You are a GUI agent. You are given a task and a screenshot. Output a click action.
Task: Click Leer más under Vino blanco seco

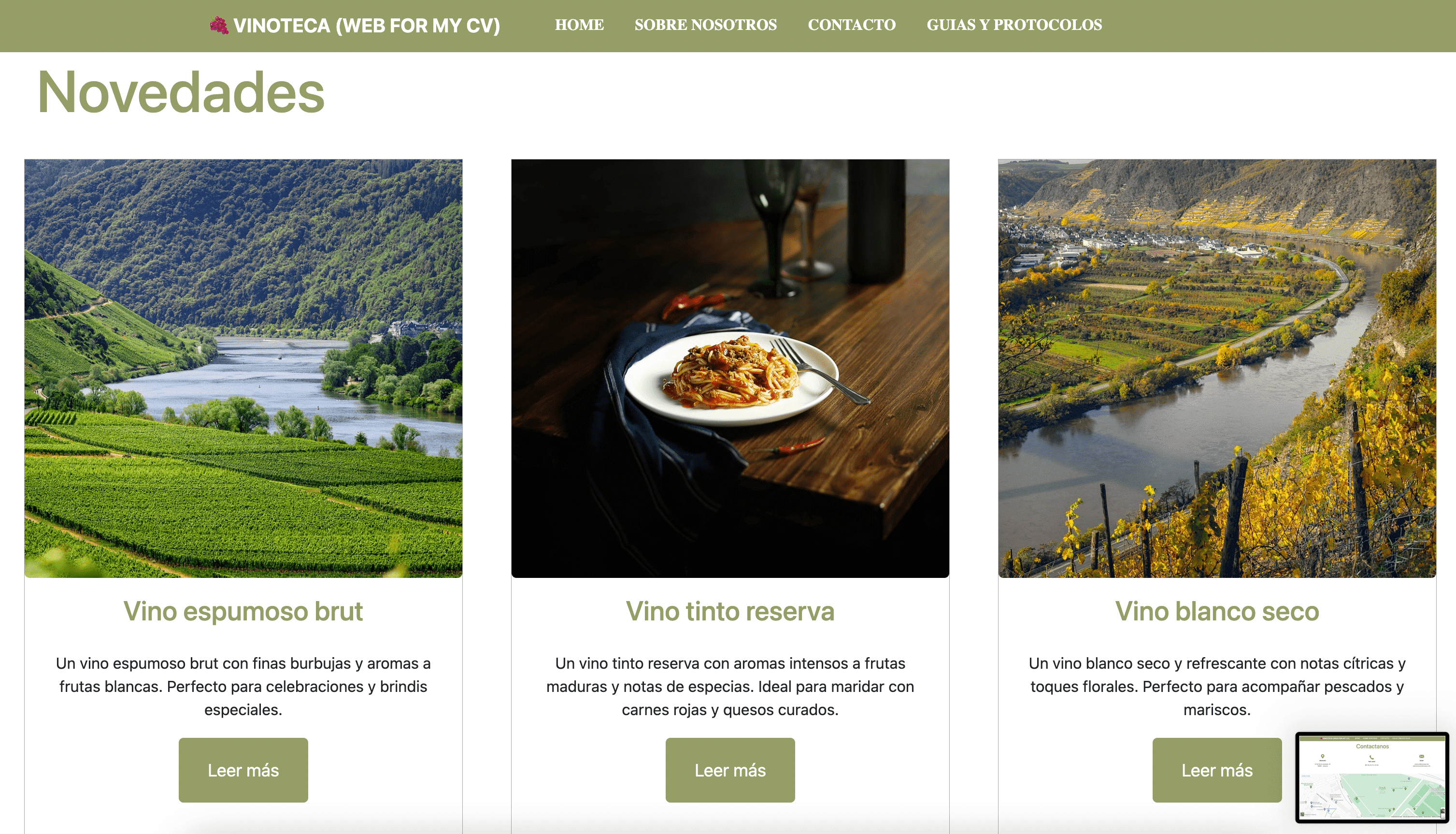(1217, 770)
